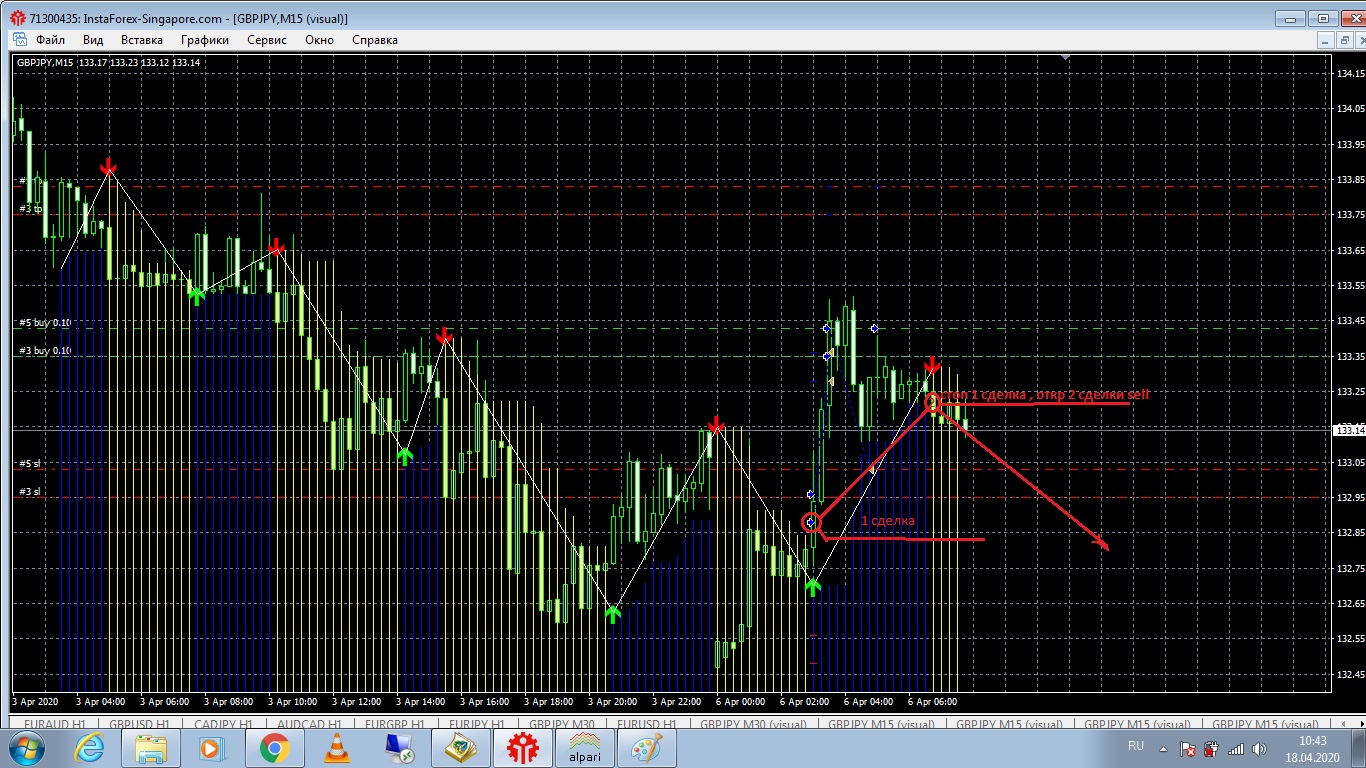1366x768 pixels.
Task: Click the #5 buy 0.10 order label
Action: tap(45, 323)
